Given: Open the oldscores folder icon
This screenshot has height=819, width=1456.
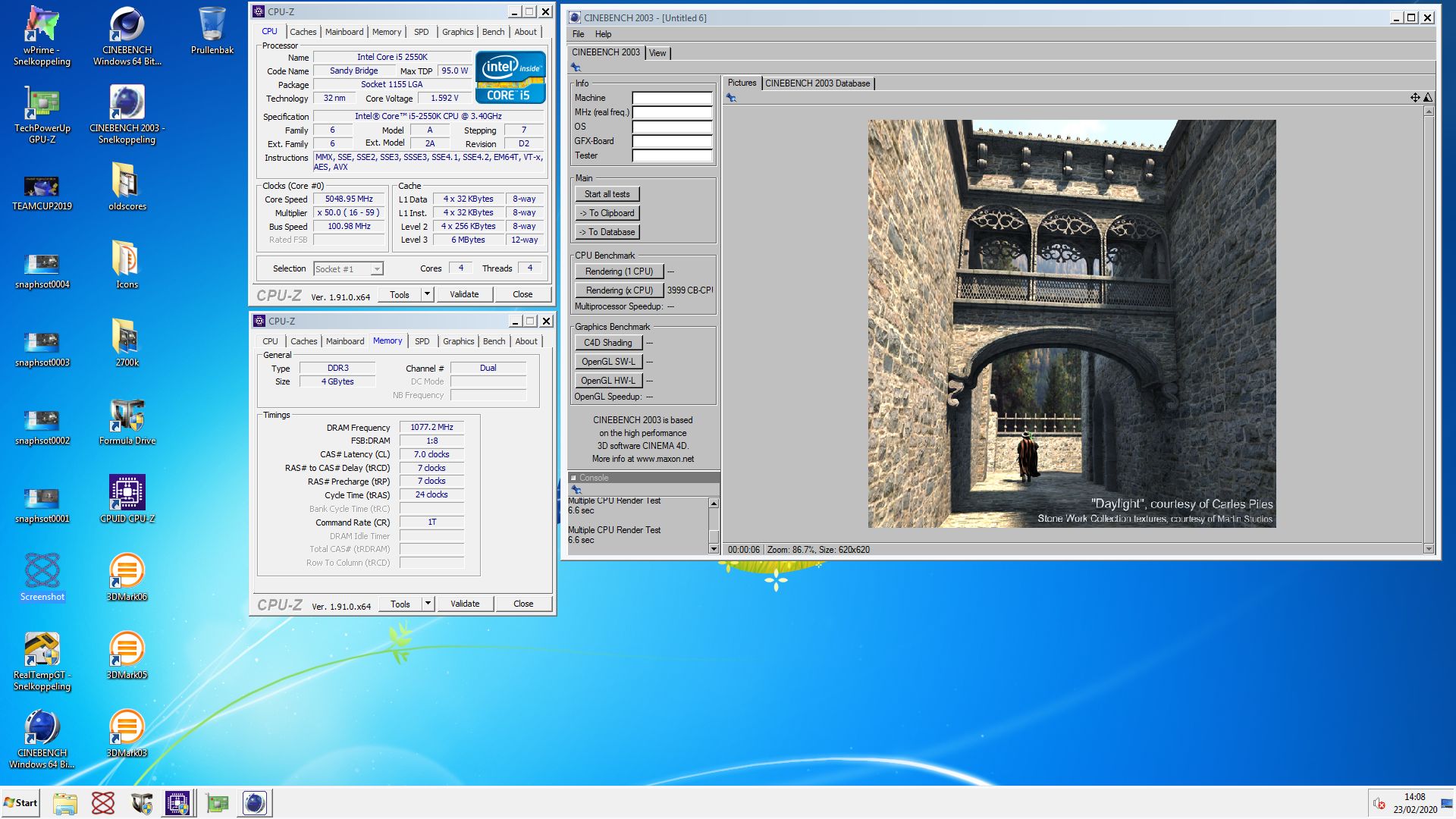Looking at the screenshot, I should pyautogui.click(x=127, y=187).
